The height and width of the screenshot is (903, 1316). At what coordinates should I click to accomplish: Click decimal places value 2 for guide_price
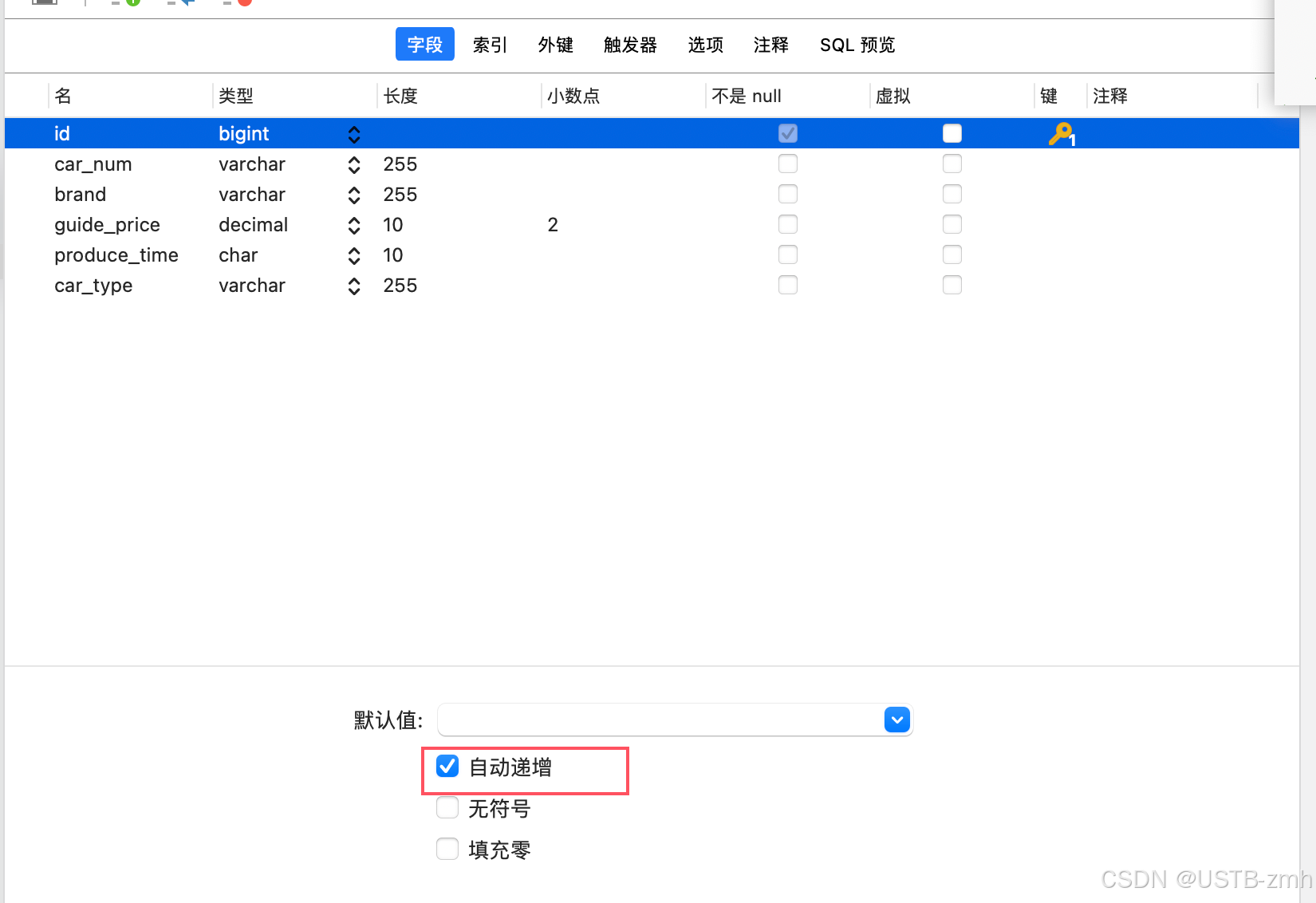[x=553, y=225]
